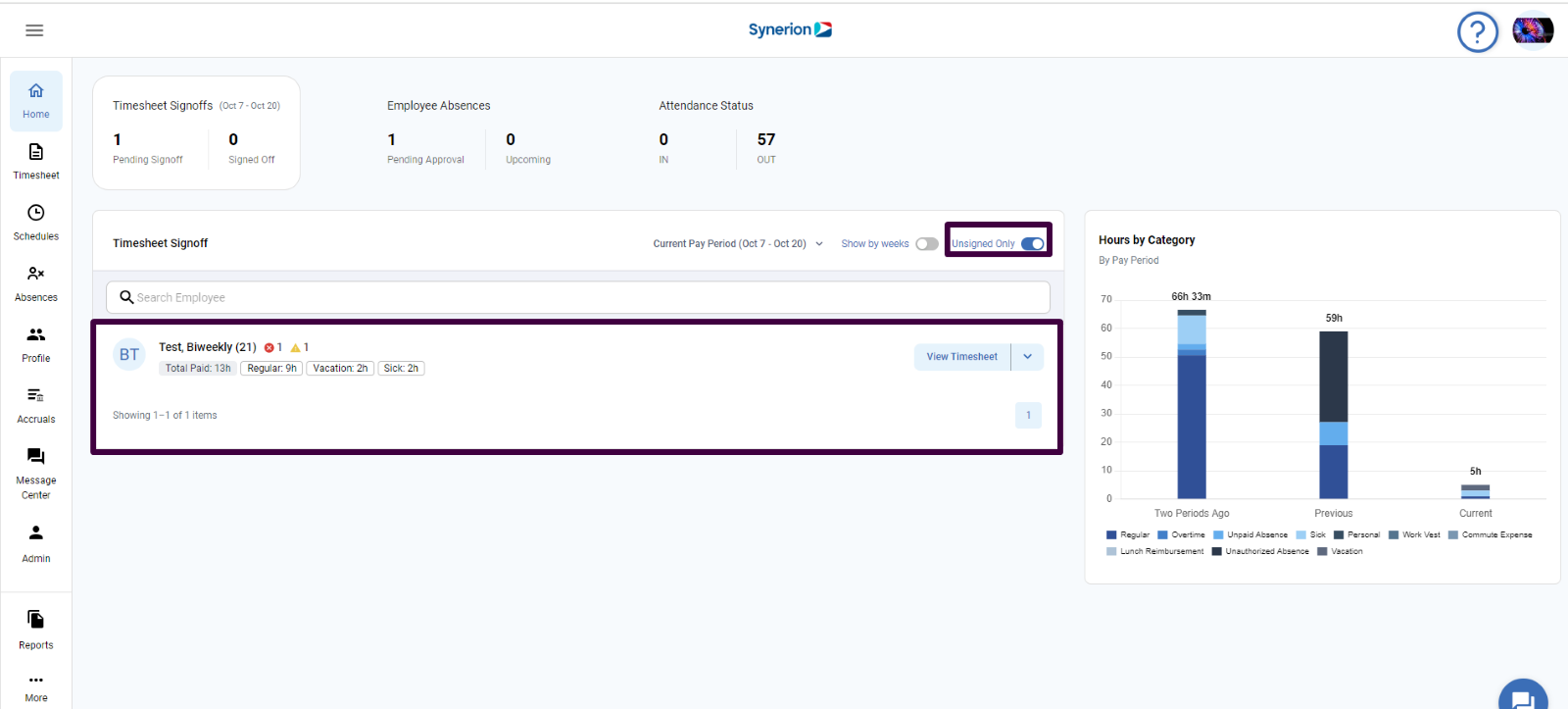1568x709 pixels.
Task: Toggle Overtime legend swatch in chart
Action: 1162,535
